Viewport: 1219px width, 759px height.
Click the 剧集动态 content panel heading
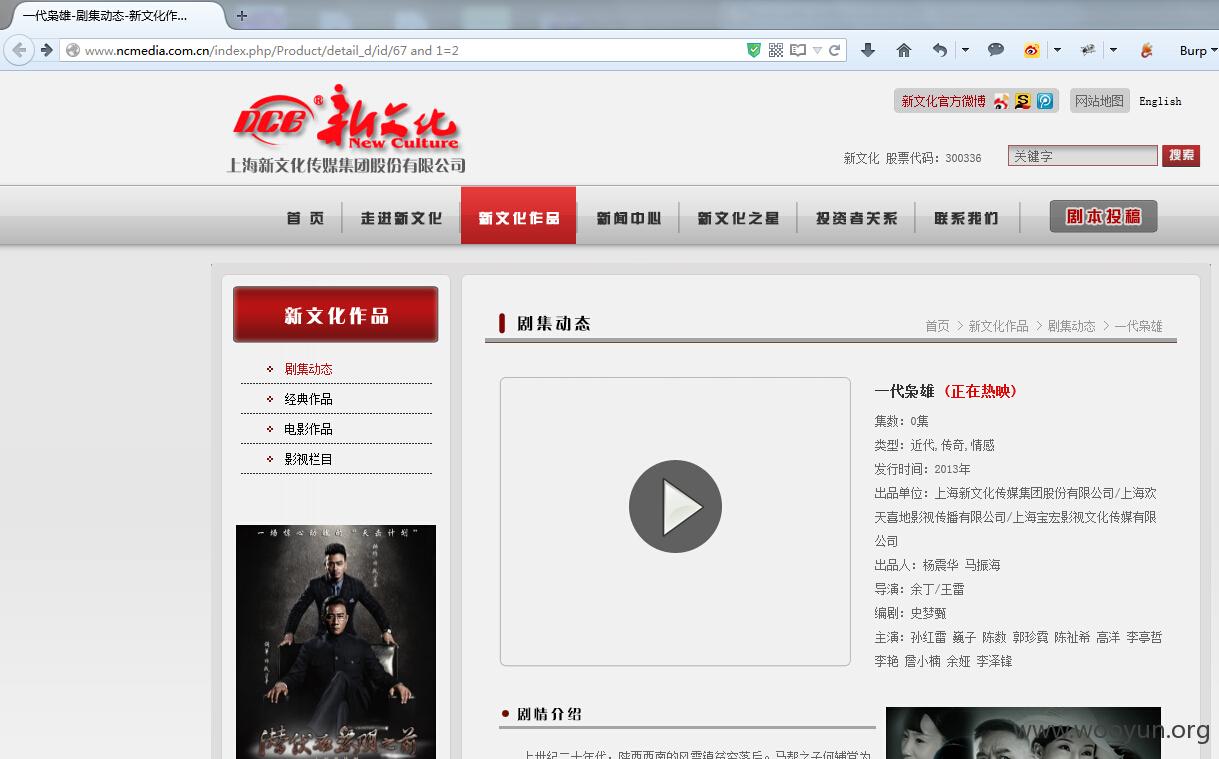tap(554, 323)
